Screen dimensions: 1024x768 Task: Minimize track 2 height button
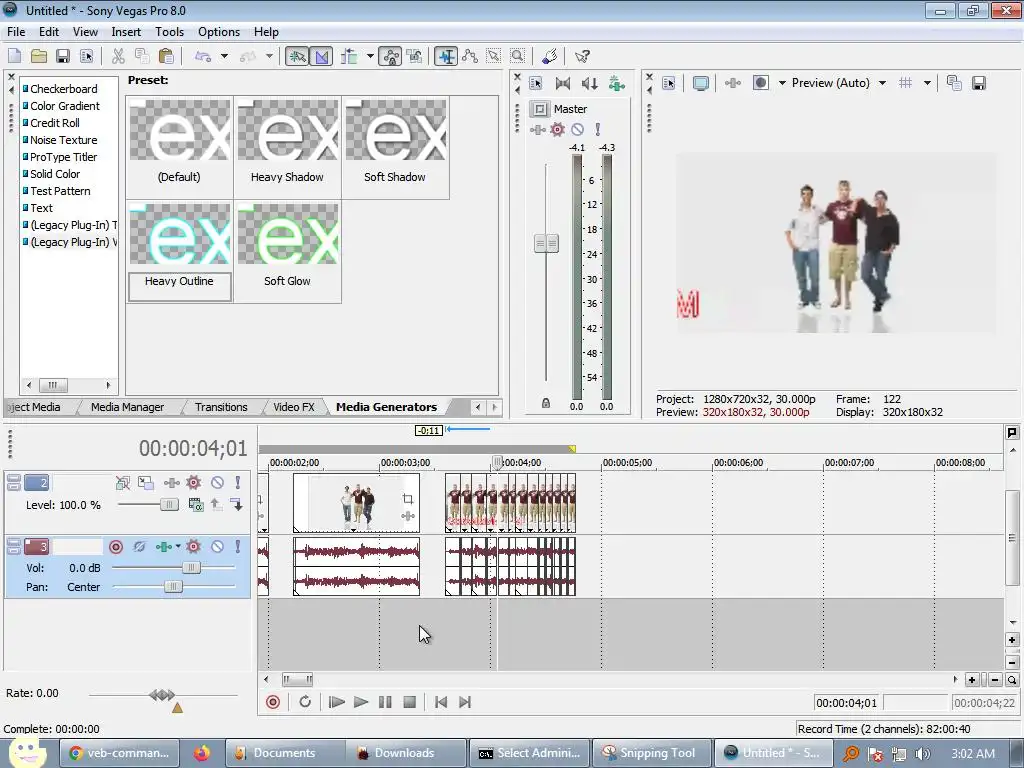coord(14,479)
